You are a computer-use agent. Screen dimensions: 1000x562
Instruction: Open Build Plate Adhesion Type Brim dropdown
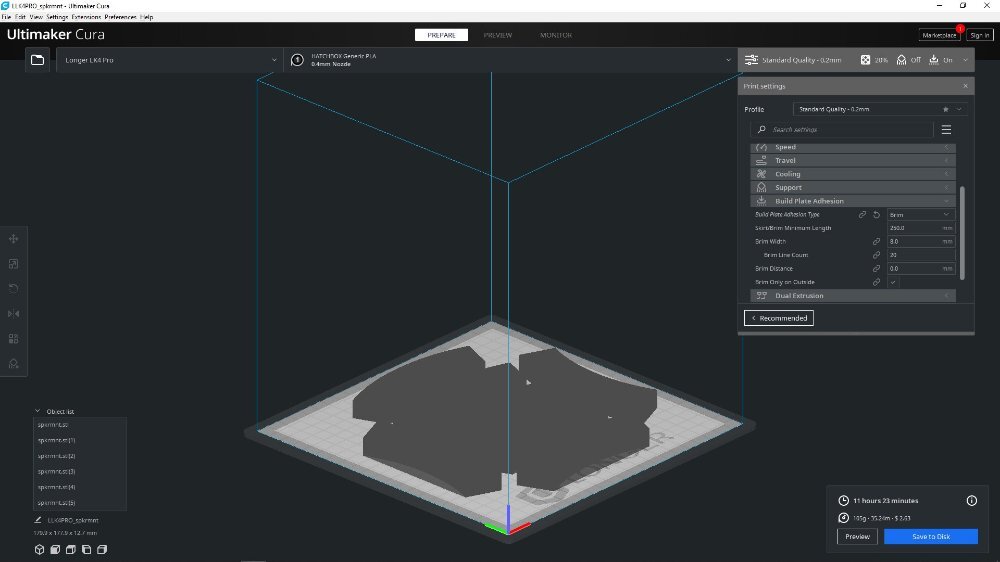point(920,215)
